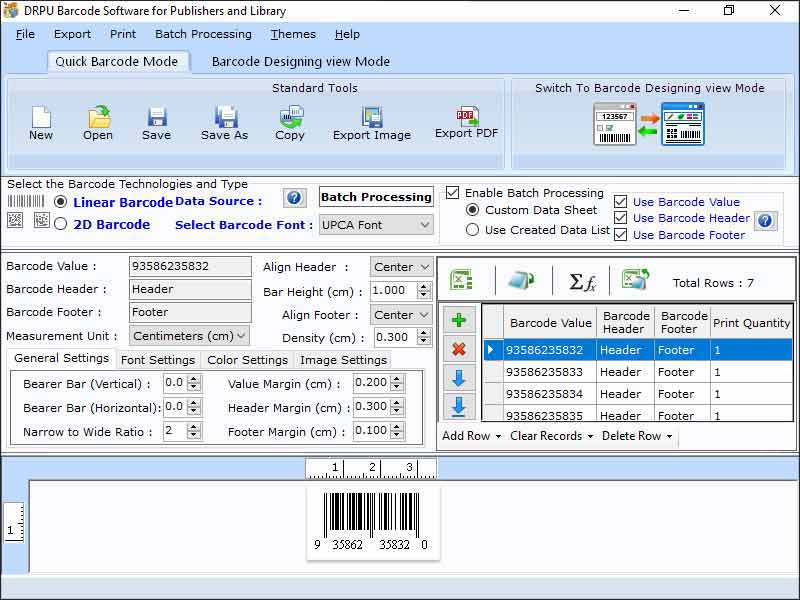Screen dimensions: 800x600
Task: Create a new barcode with the New icon
Action: click(40, 120)
